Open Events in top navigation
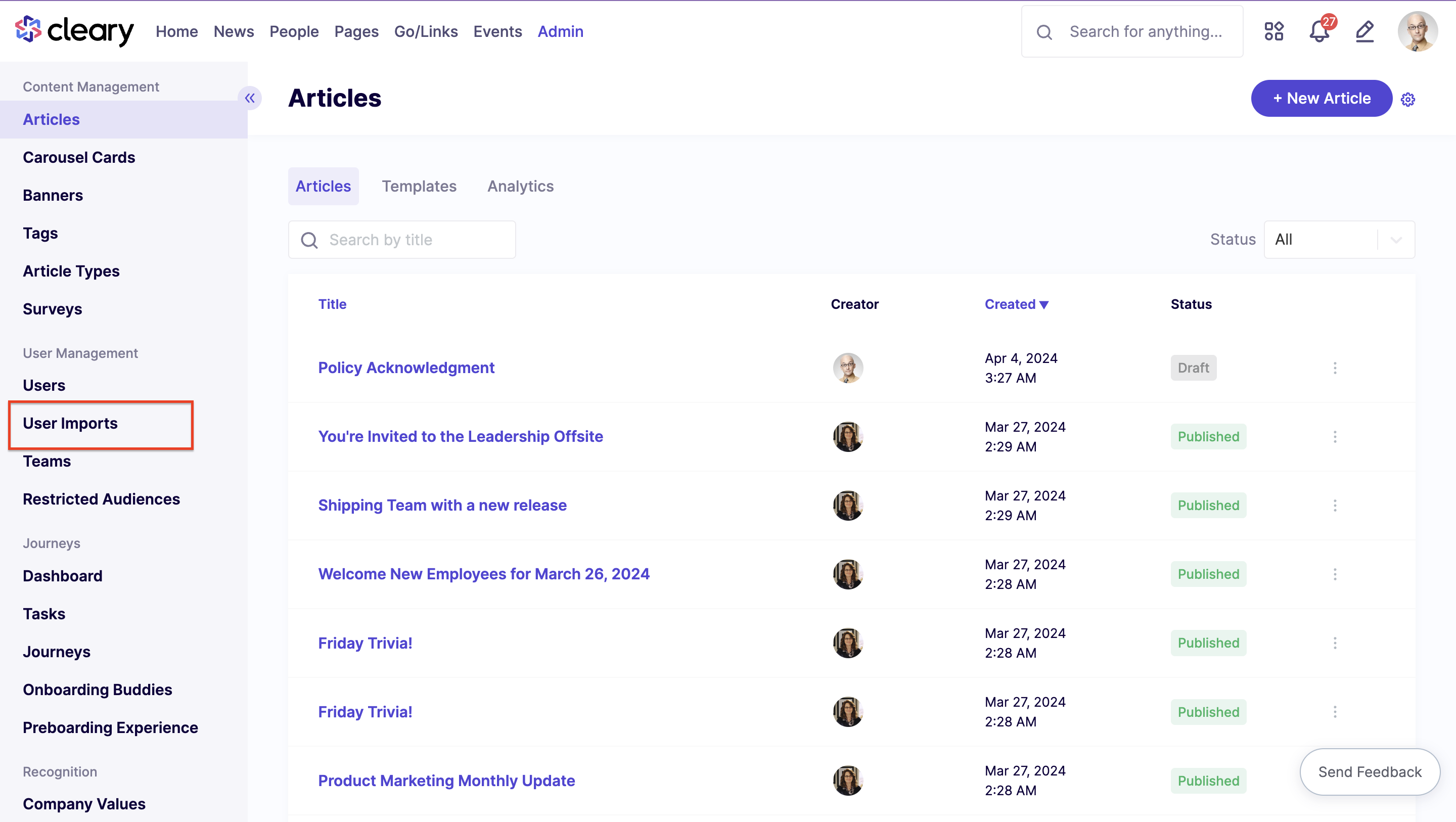 pos(497,32)
